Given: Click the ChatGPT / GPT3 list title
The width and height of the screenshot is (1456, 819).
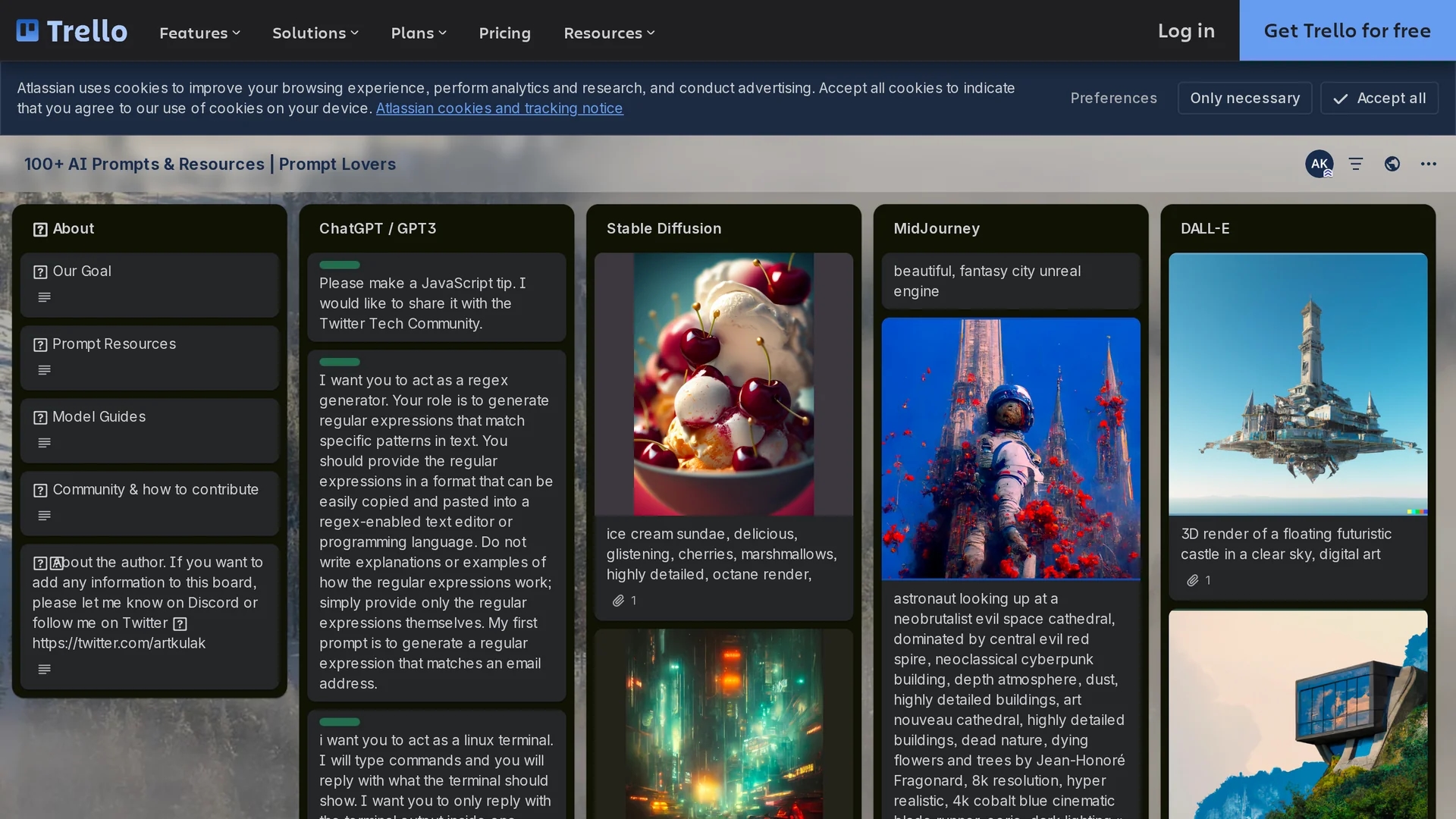Looking at the screenshot, I should click(x=378, y=228).
